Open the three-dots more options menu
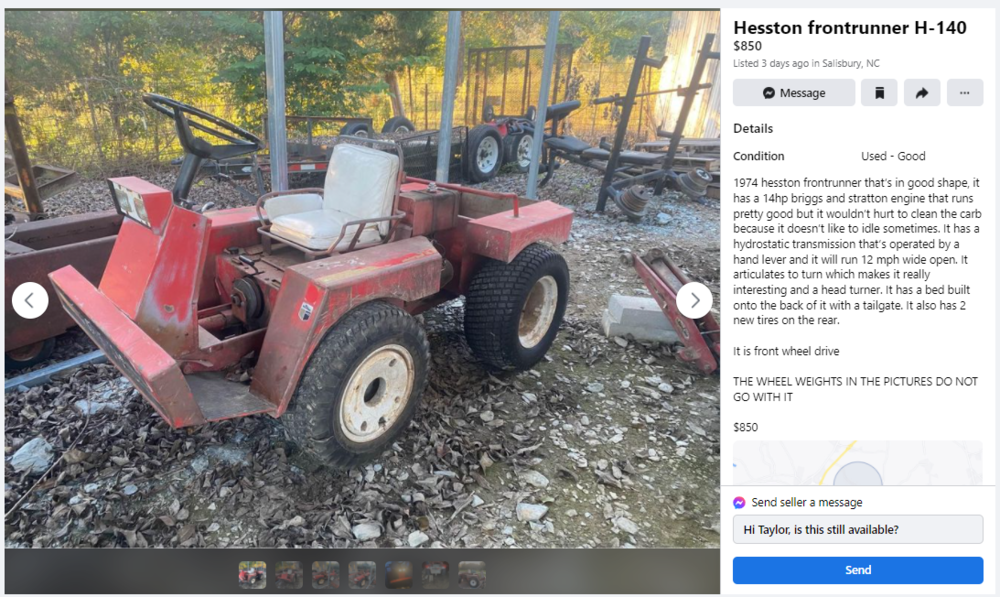The image size is (1000, 597). click(x=964, y=92)
